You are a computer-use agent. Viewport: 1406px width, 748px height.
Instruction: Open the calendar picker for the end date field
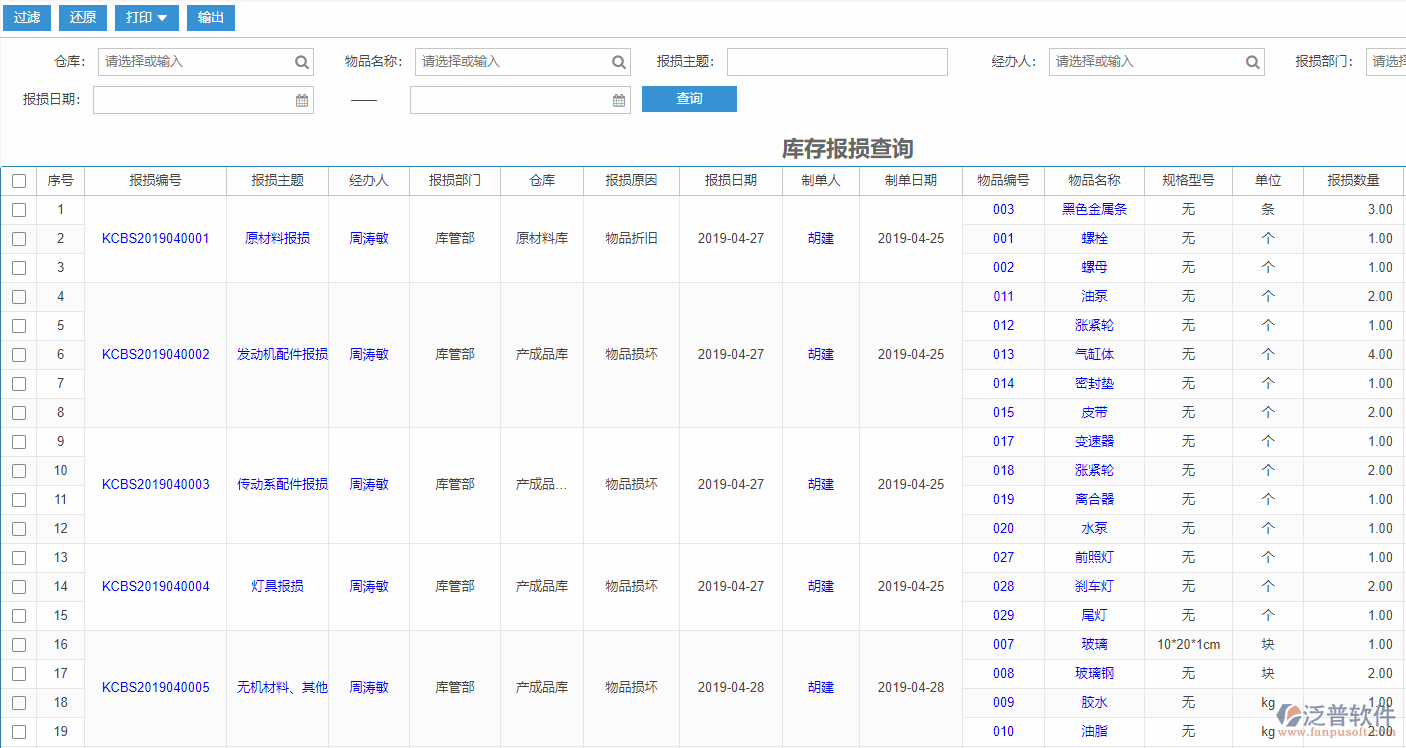pos(619,99)
